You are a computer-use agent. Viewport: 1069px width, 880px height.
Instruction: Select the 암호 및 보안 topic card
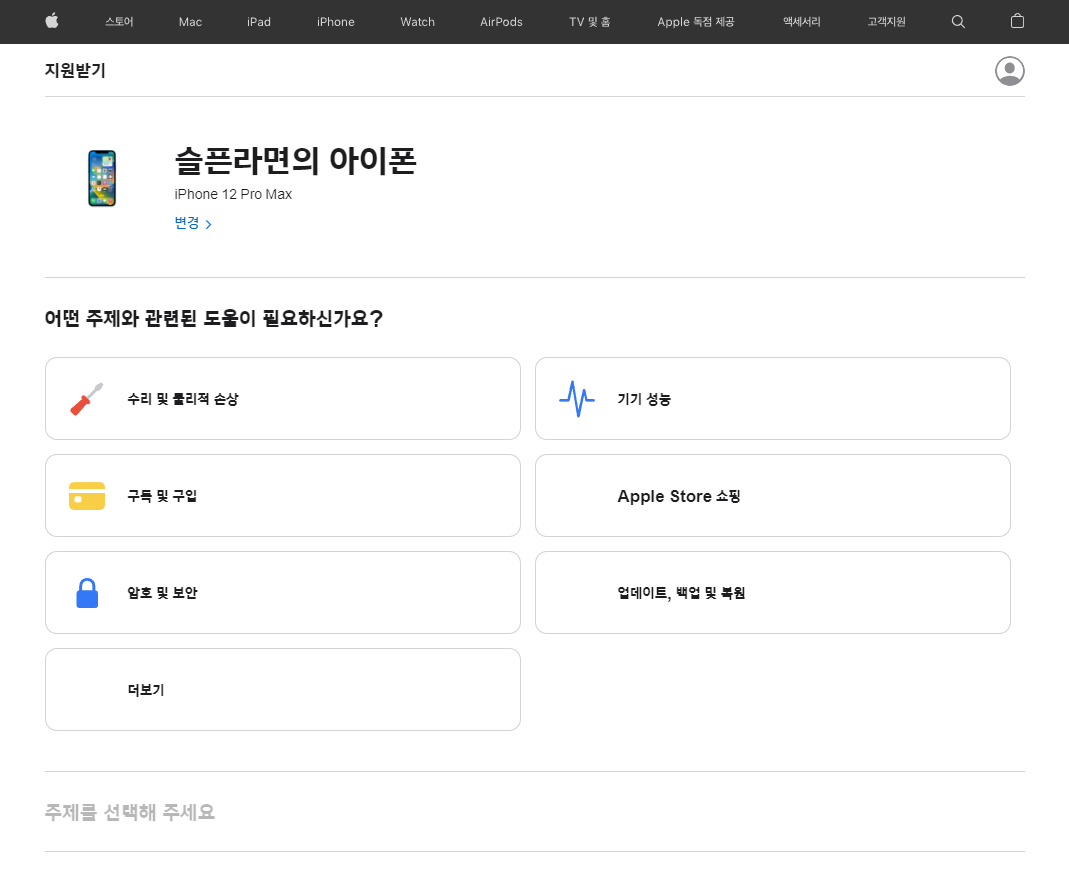(x=283, y=592)
